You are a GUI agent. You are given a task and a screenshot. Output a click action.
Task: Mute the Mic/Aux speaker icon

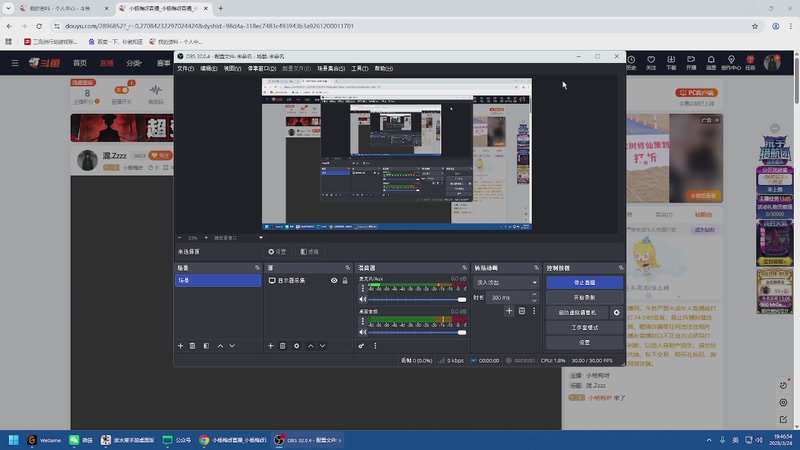pyautogui.click(x=362, y=299)
